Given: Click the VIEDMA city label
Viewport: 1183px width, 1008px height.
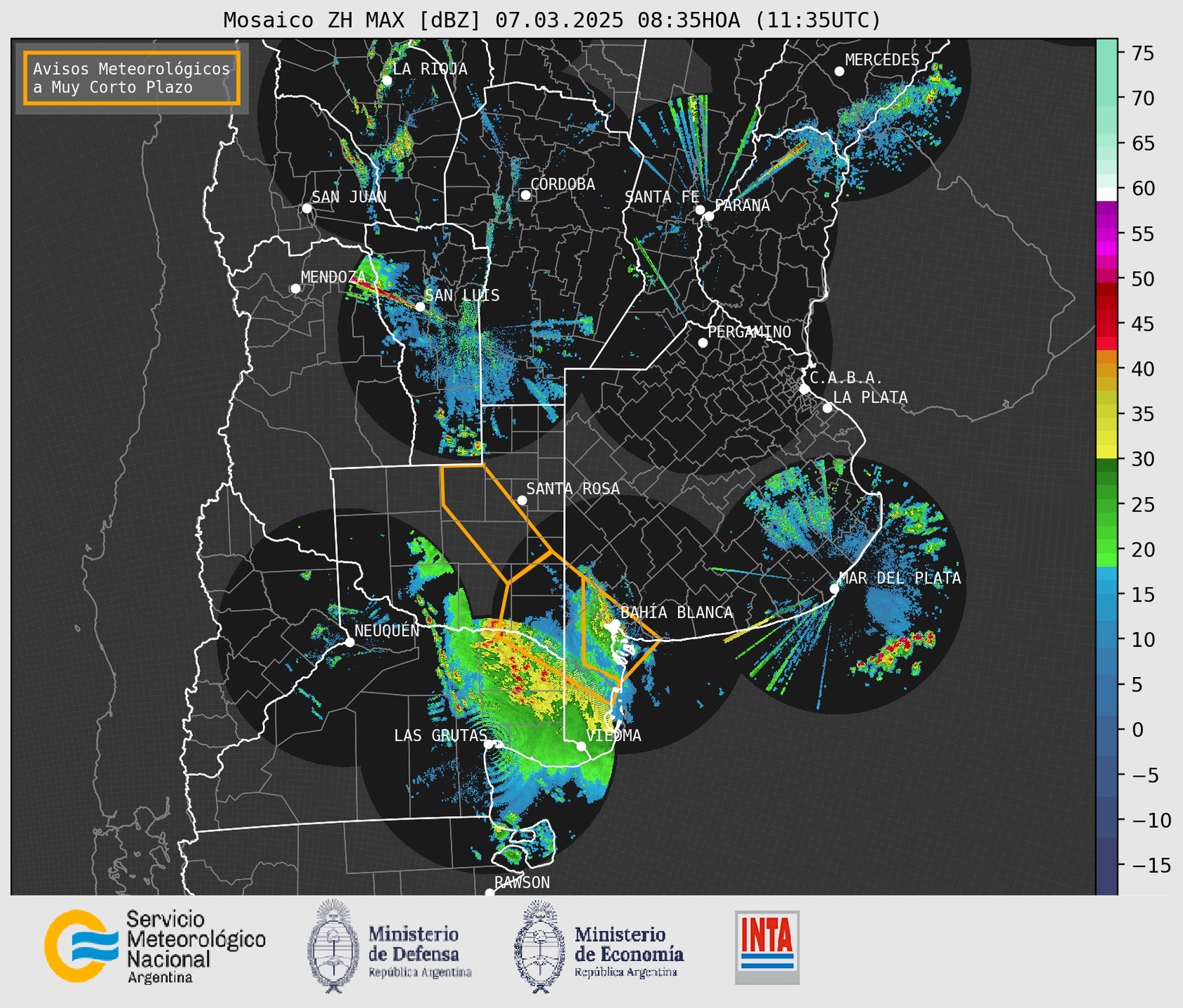Looking at the screenshot, I should pos(614,736).
